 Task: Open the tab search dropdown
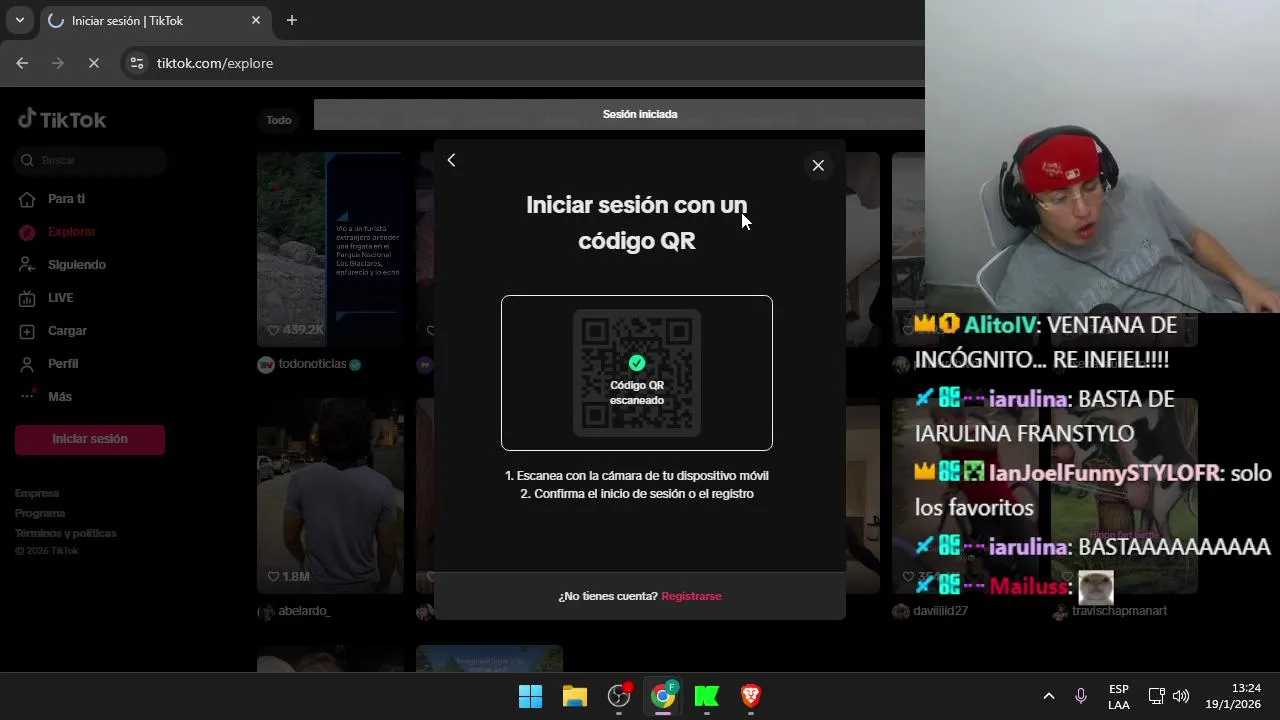click(19, 20)
